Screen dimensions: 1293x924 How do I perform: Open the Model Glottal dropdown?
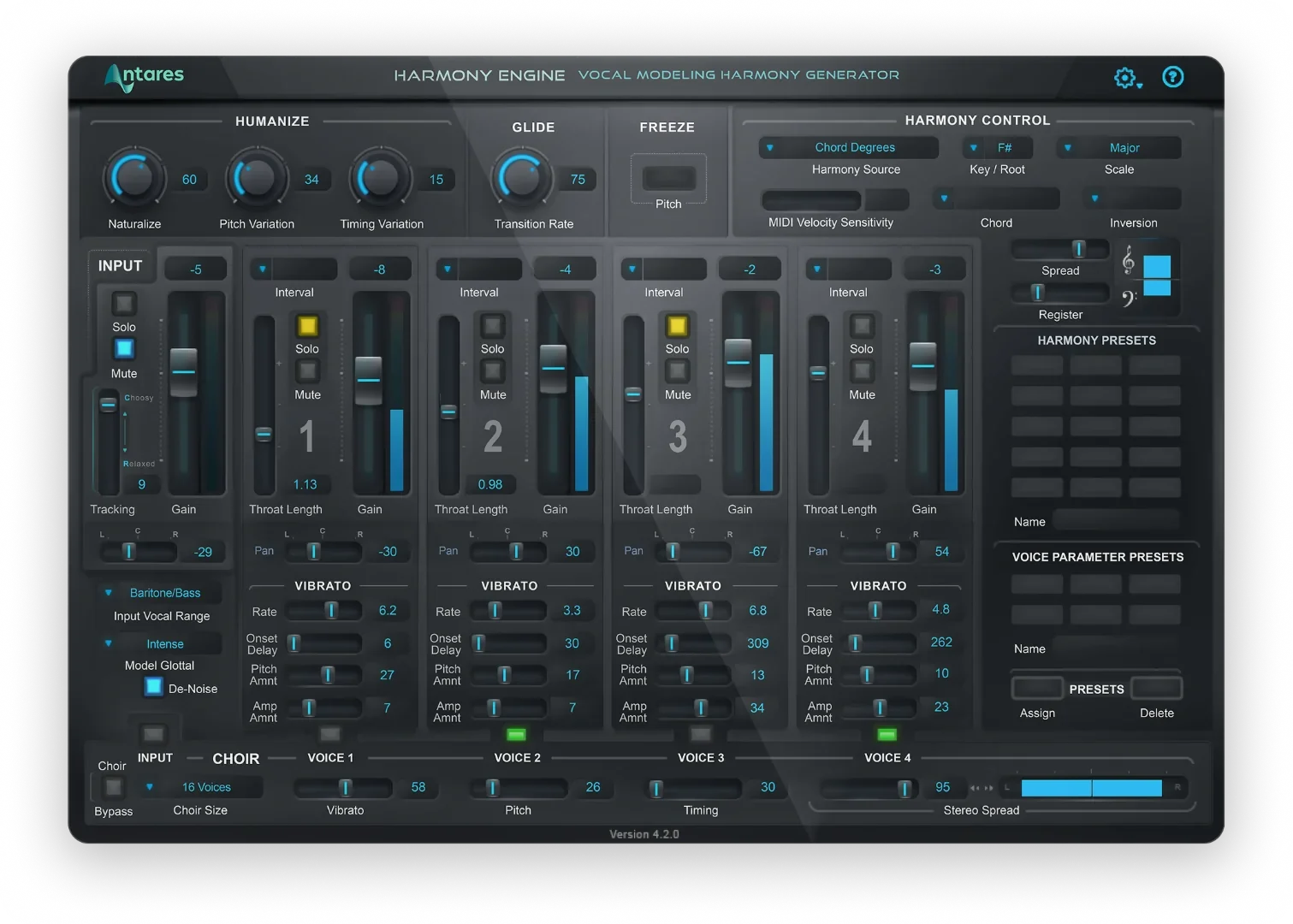pos(162,643)
